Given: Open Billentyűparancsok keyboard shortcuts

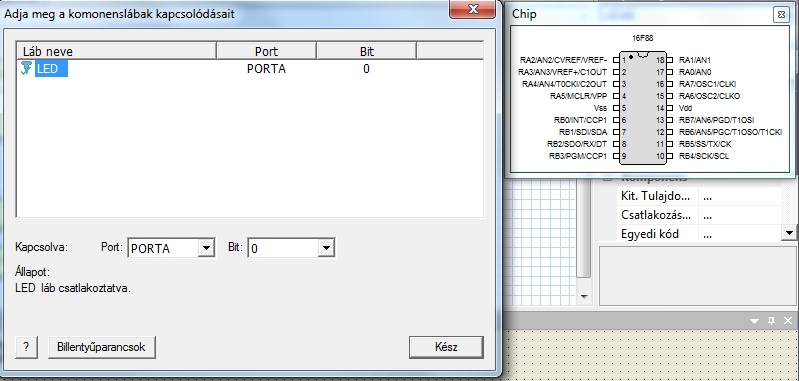Looking at the screenshot, I should (101, 347).
